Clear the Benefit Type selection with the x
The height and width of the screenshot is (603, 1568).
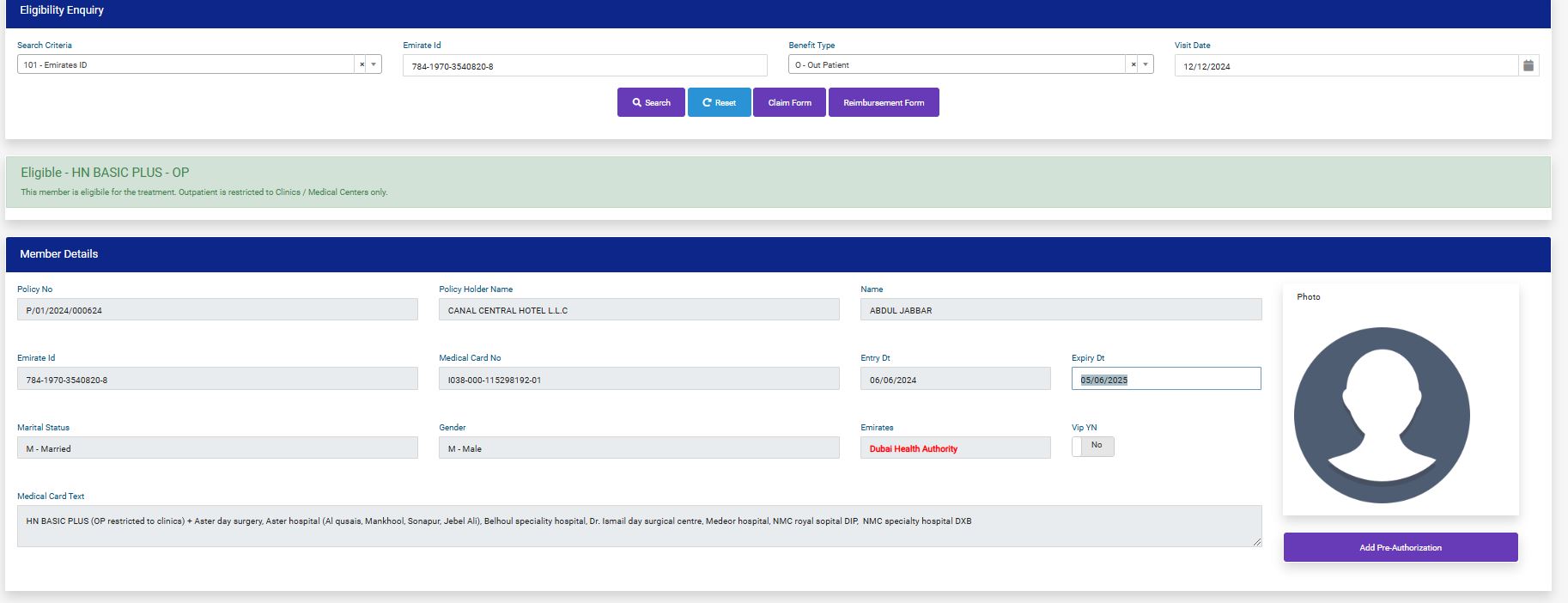[1133, 64]
